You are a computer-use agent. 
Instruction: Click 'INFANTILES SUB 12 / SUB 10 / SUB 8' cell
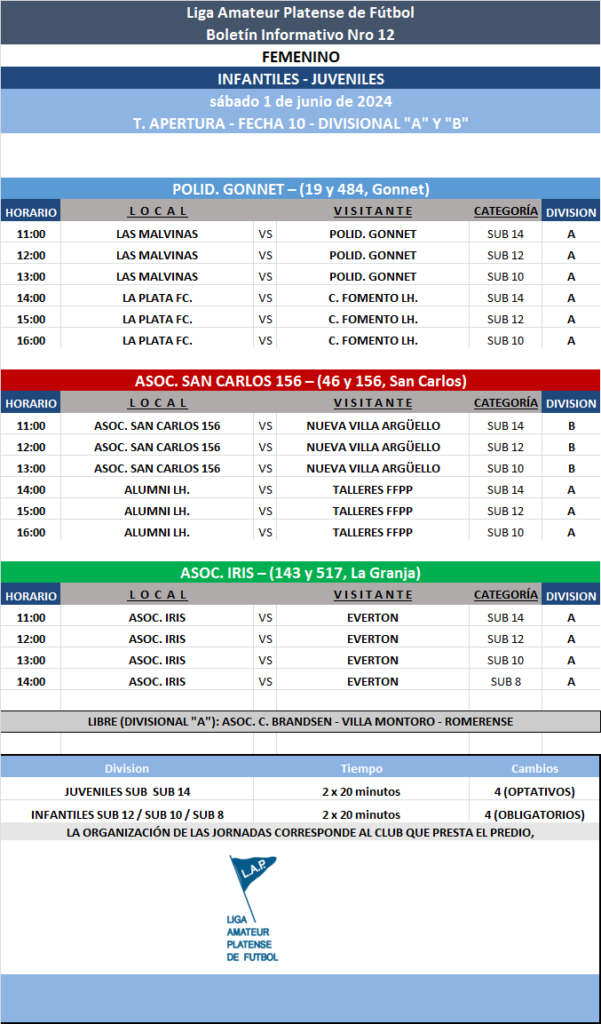127,813
